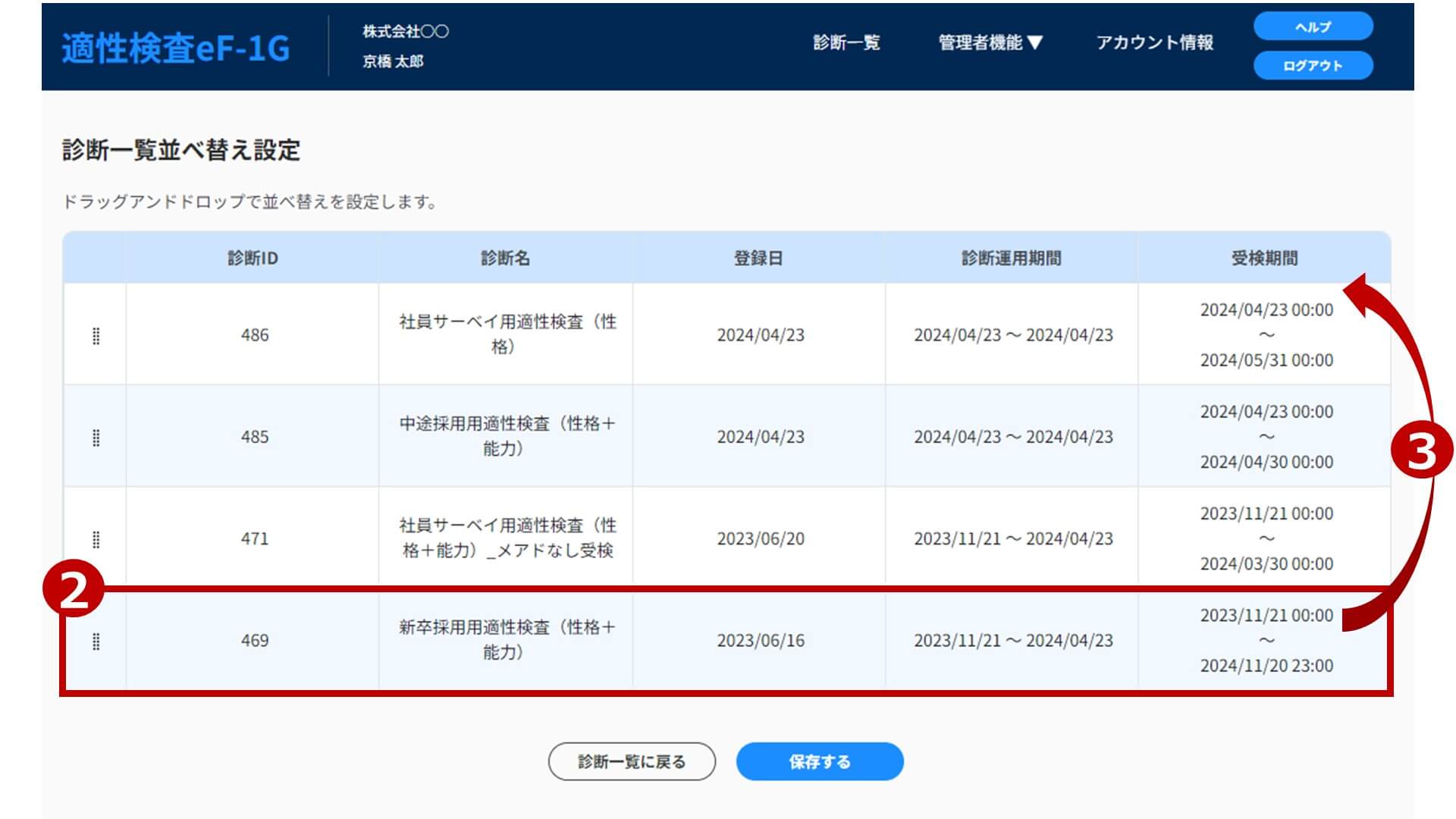Screen dimensions: 1456x819
Task: Click 中途採用用適性検査（性格＋能力） name cell
Action: [507, 436]
